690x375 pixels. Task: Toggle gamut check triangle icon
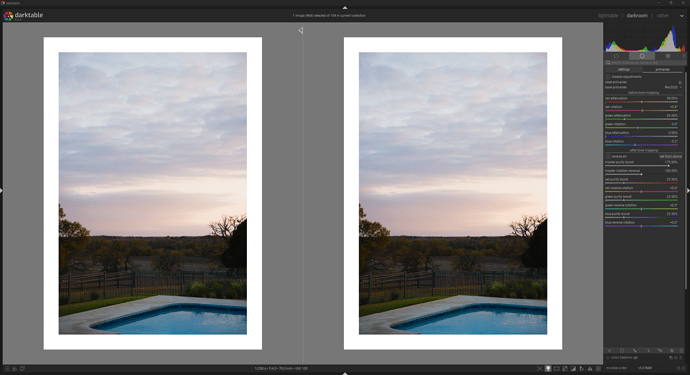click(x=590, y=368)
